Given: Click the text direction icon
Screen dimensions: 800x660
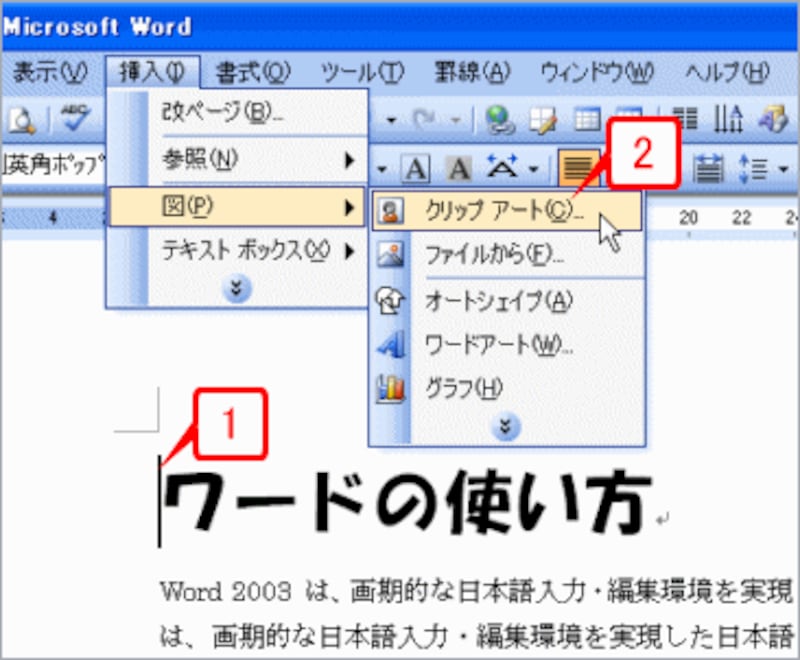Looking at the screenshot, I should pyautogui.click(x=728, y=119).
